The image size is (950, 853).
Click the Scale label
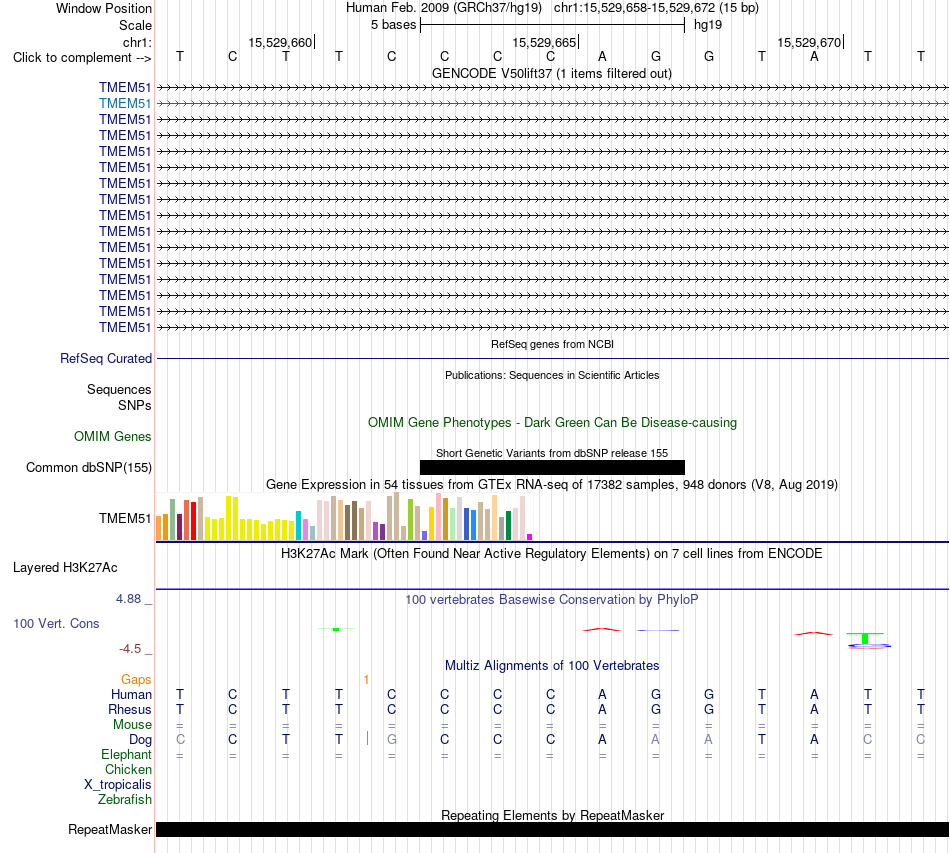click(x=135, y=25)
